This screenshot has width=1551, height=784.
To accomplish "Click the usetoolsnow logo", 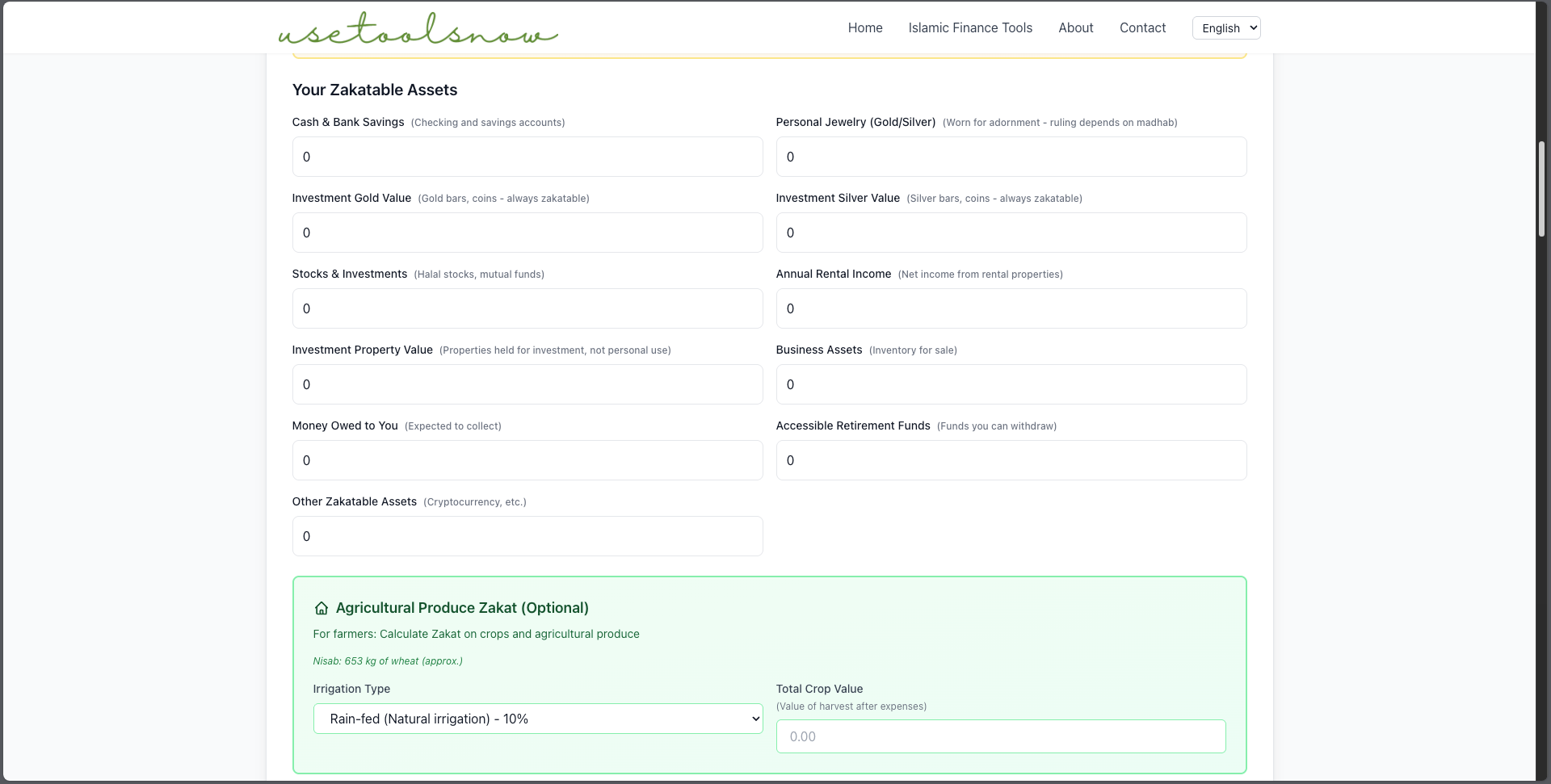I will pos(418,29).
